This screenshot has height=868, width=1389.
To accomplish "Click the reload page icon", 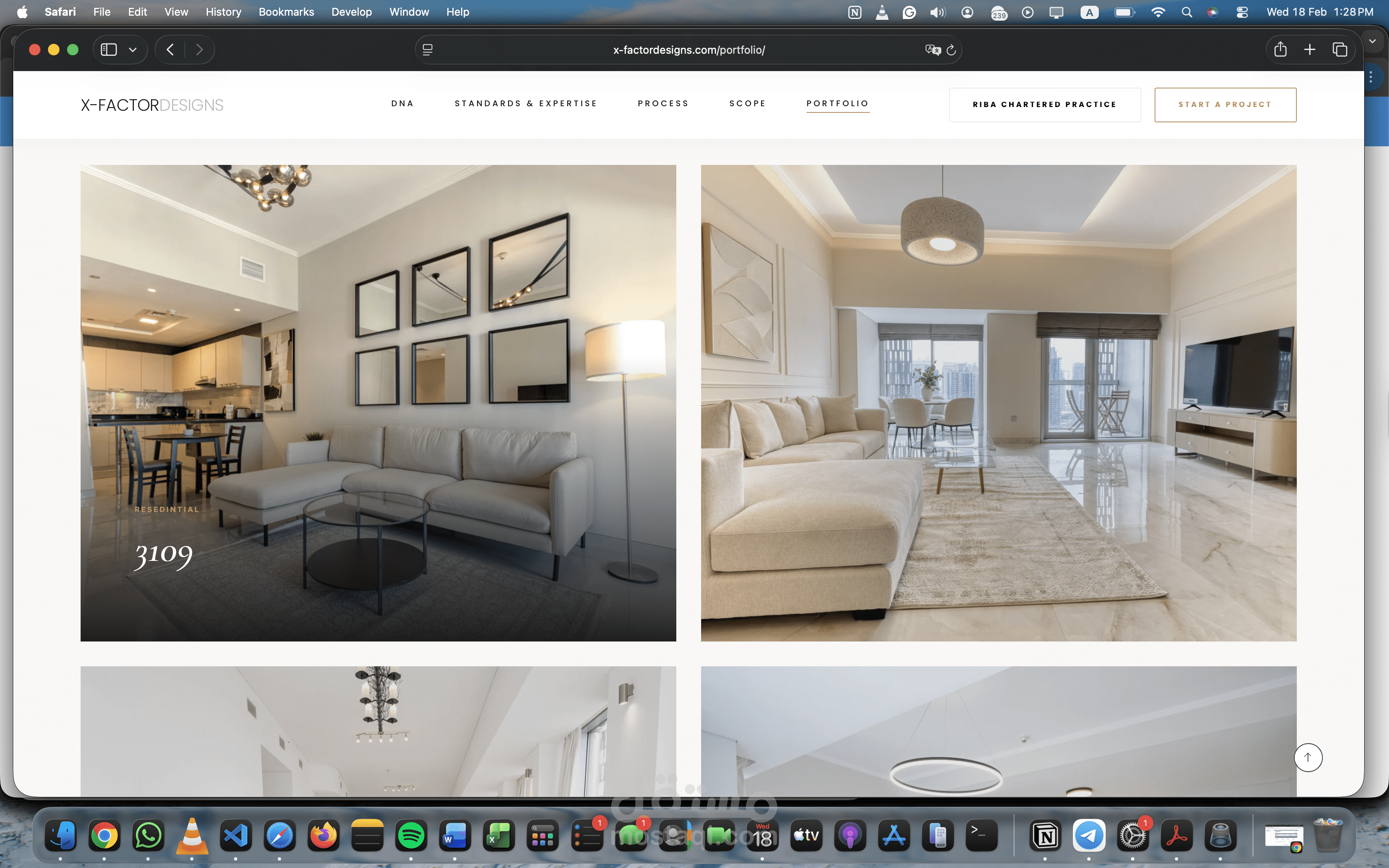I will [x=951, y=50].
